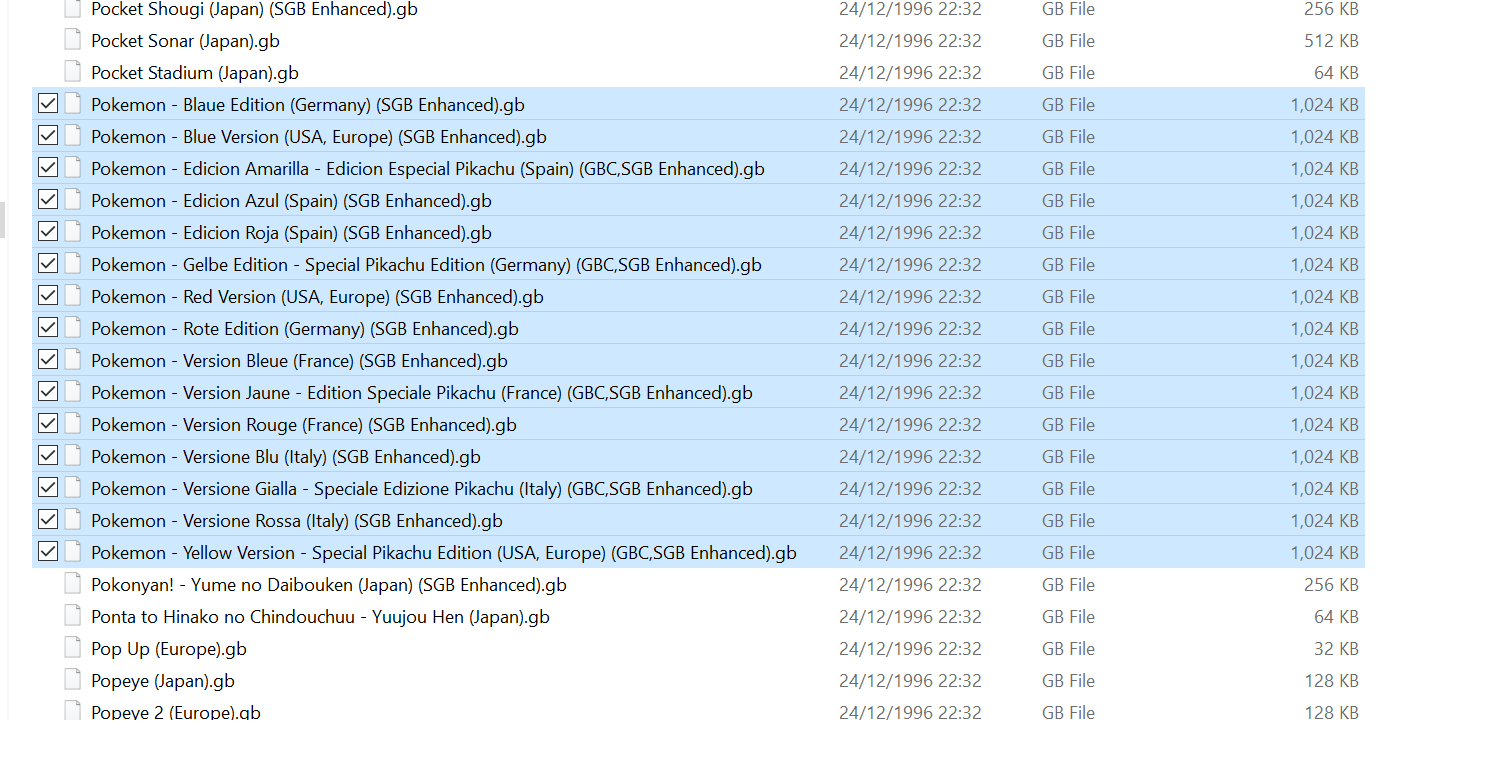Select file name Pokonyan! - Yume no Daibouken
This screenshot has width=1510, height=784.
point(329,585)
